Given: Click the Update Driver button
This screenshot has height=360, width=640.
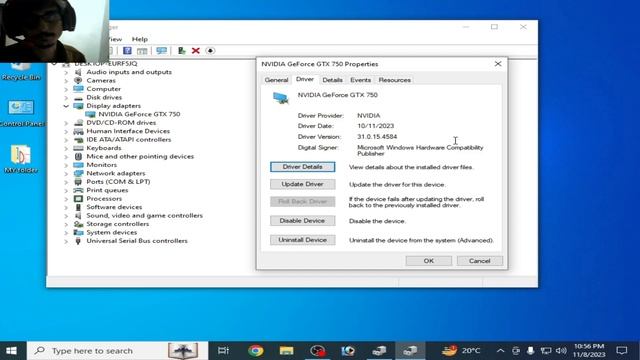Looking at the screenshot, I should pos(302,184).
